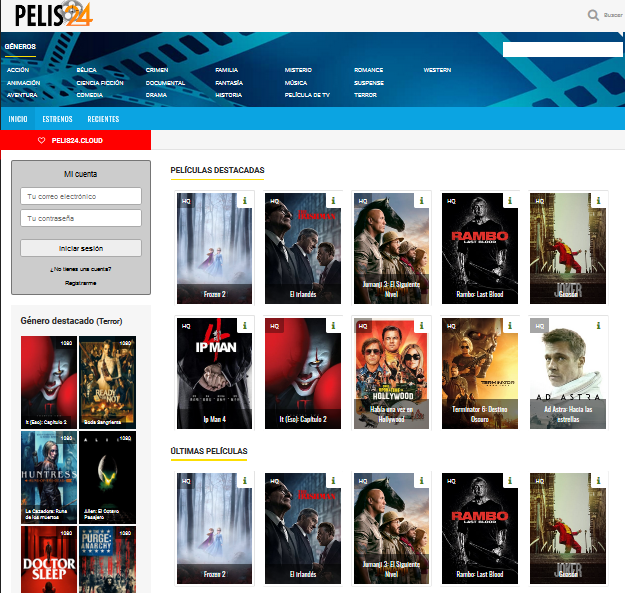Open the Western genre
This screenshot has height=593, width=625.
pyautogui.click(x=437, y=70)
